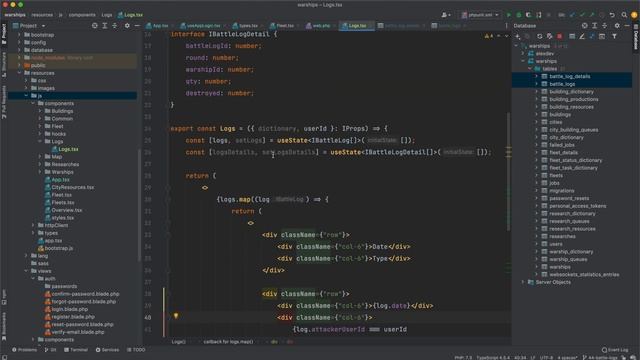Hide the Database panel with minus icon
This screenshot has height=360, width=640.
[x=627, y=25]
